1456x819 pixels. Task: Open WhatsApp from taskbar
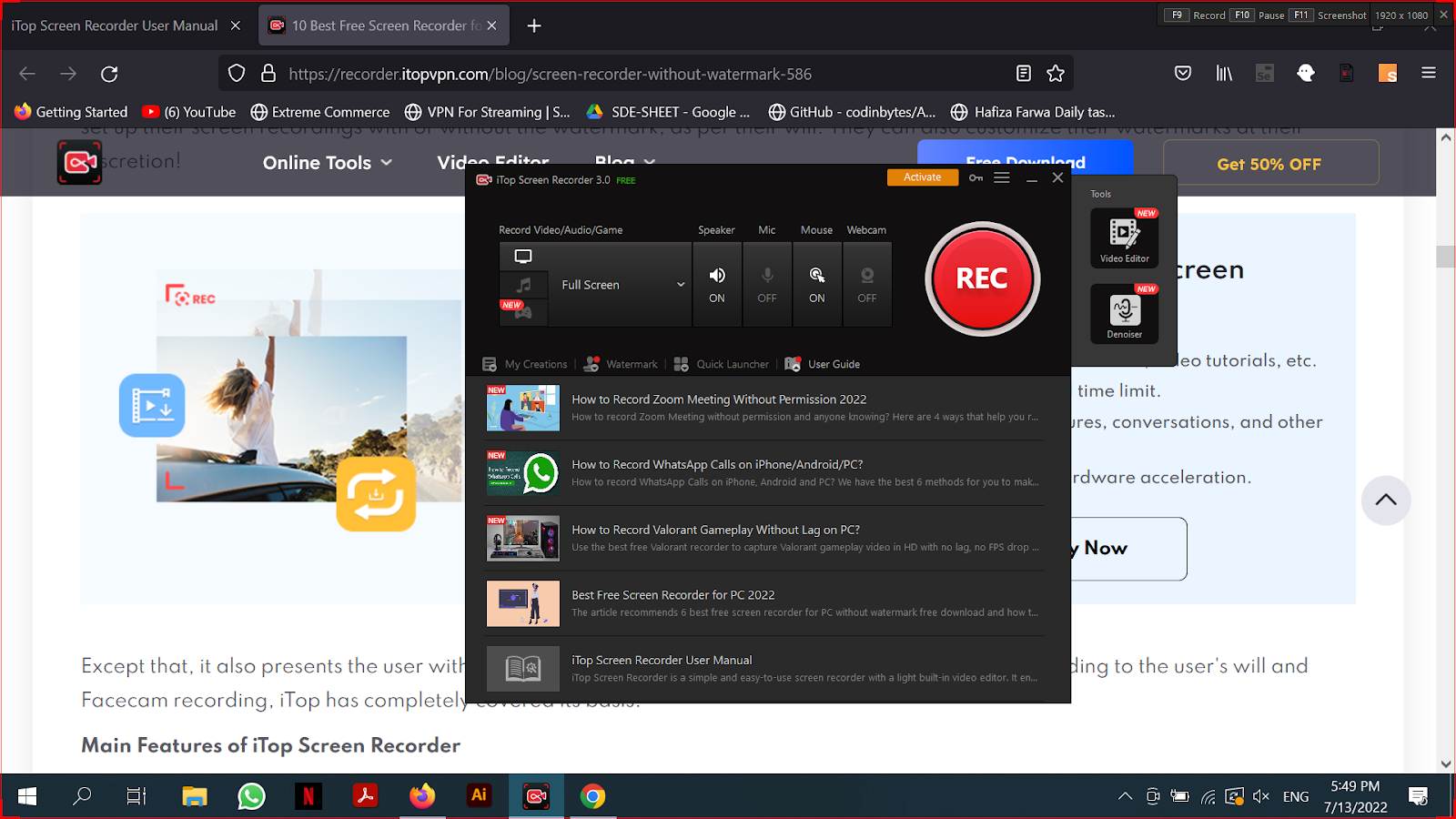(x=251, y=796)
